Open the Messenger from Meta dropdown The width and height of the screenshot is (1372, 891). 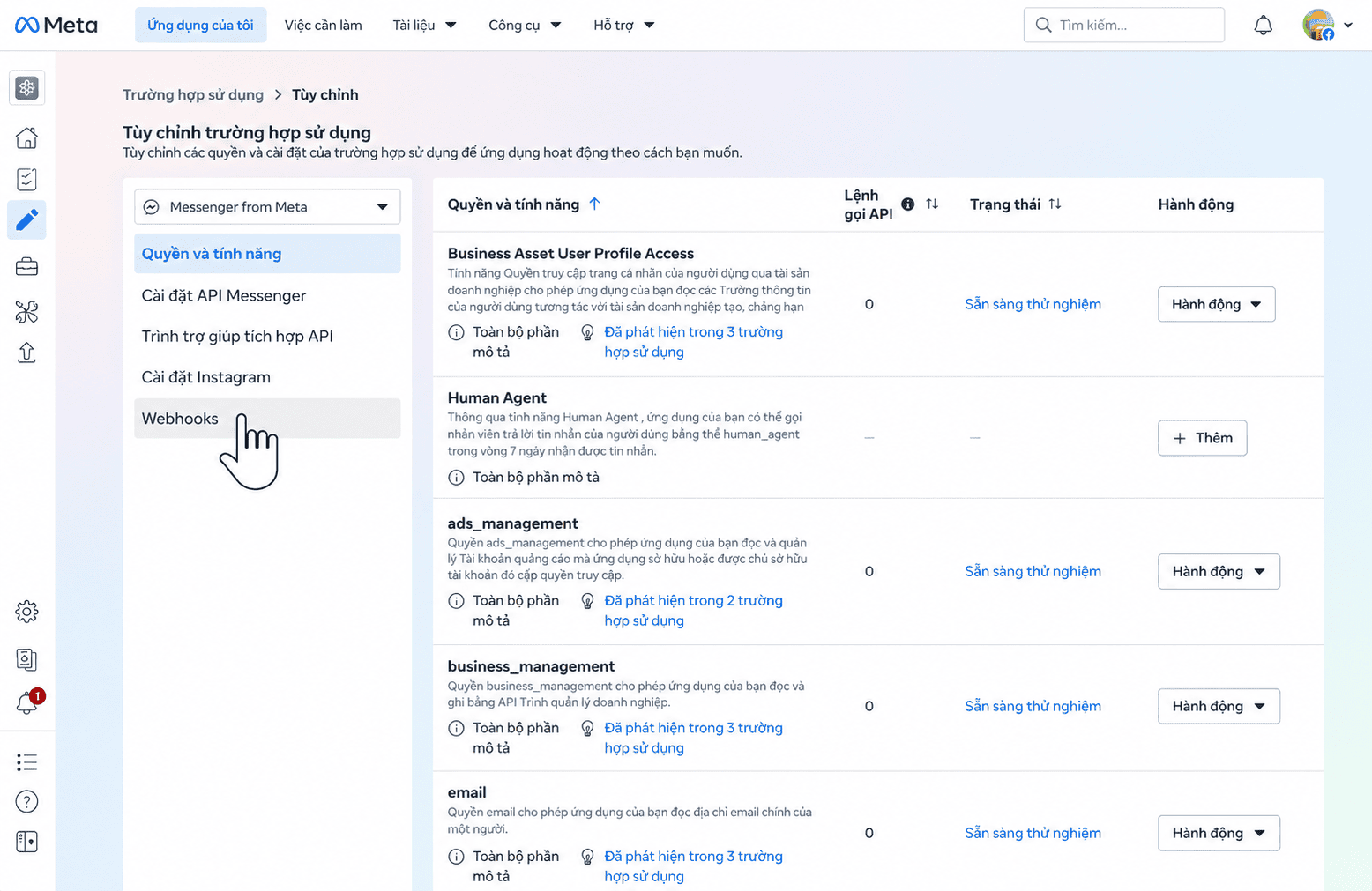point(267,206)
